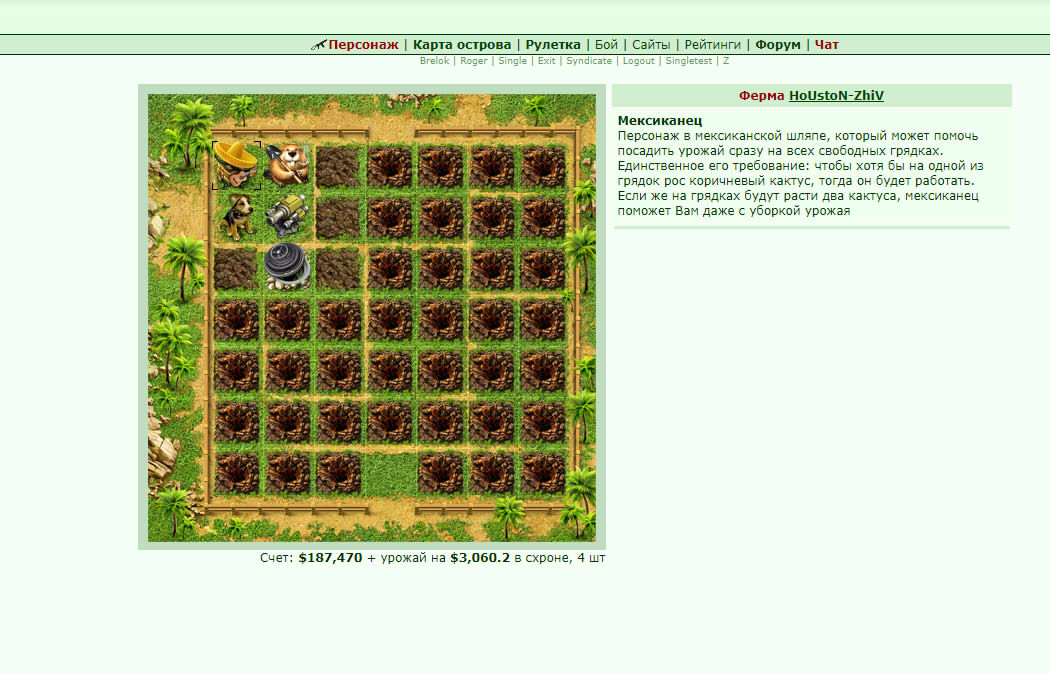The height and width of the screenshot is (674, 1050).
Task: Select the plowed soil plot below the dog
Action: coord(236,268)
